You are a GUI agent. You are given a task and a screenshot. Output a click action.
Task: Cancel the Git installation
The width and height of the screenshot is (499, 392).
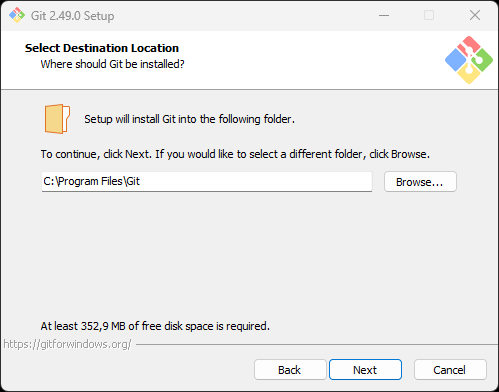tap(450, 369)
